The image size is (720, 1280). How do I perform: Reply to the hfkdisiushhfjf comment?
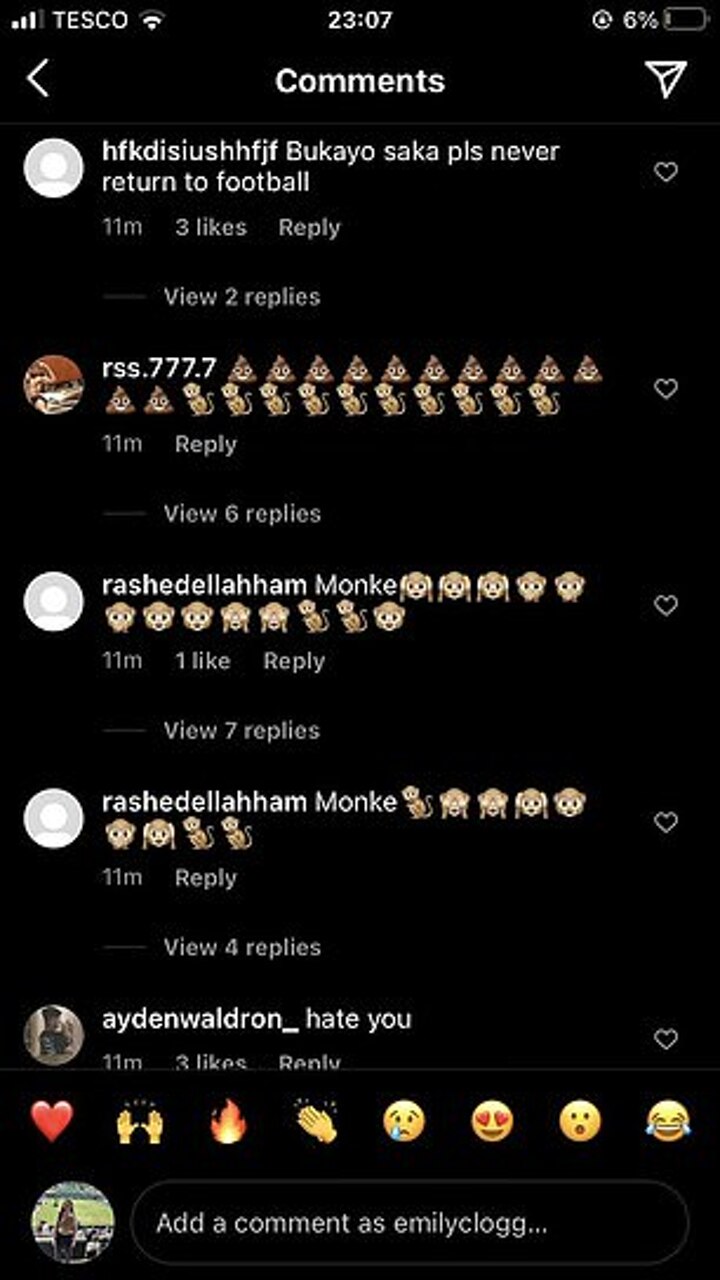point(309,228)
